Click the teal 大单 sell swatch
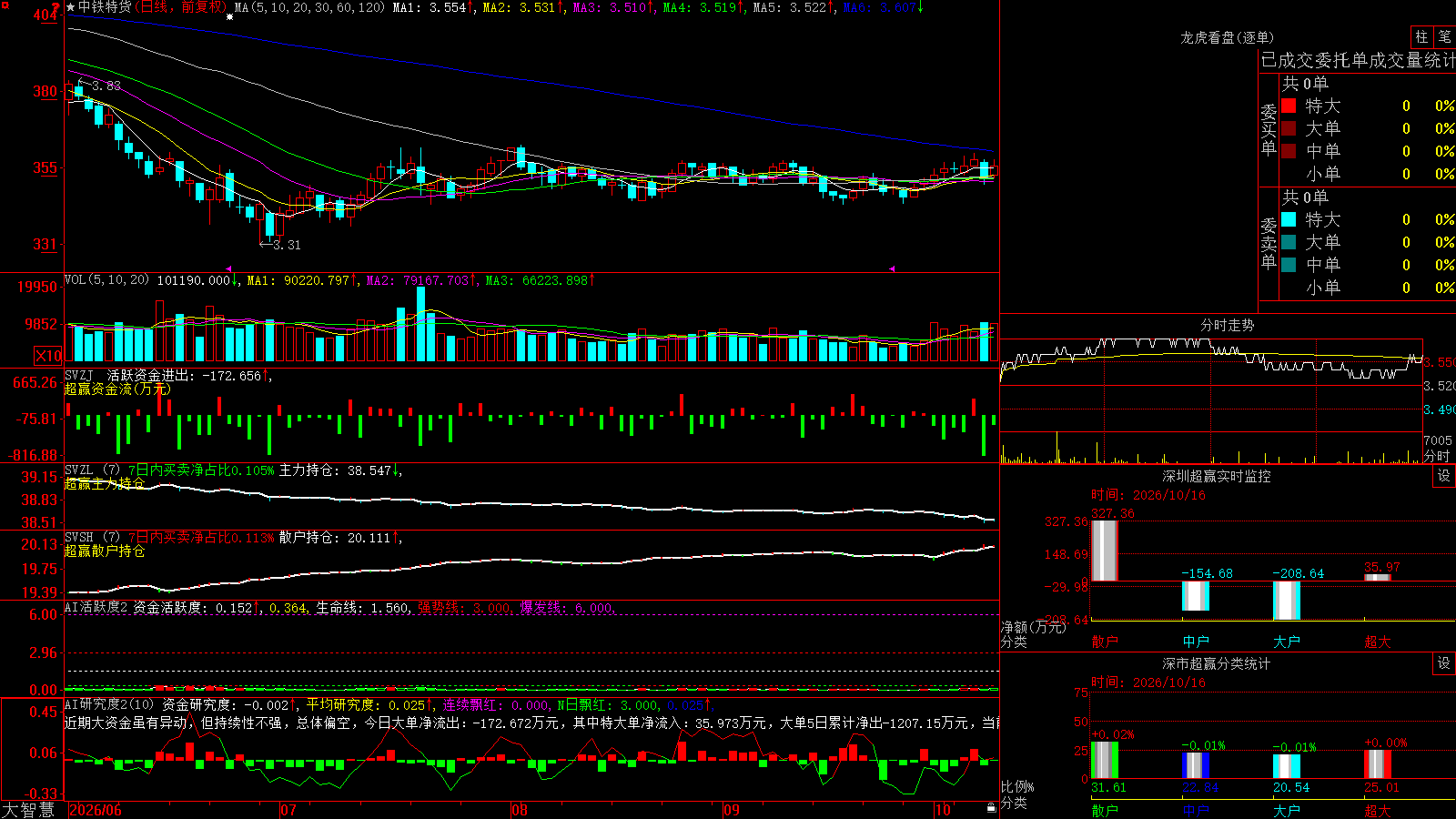 (1289, 242)
